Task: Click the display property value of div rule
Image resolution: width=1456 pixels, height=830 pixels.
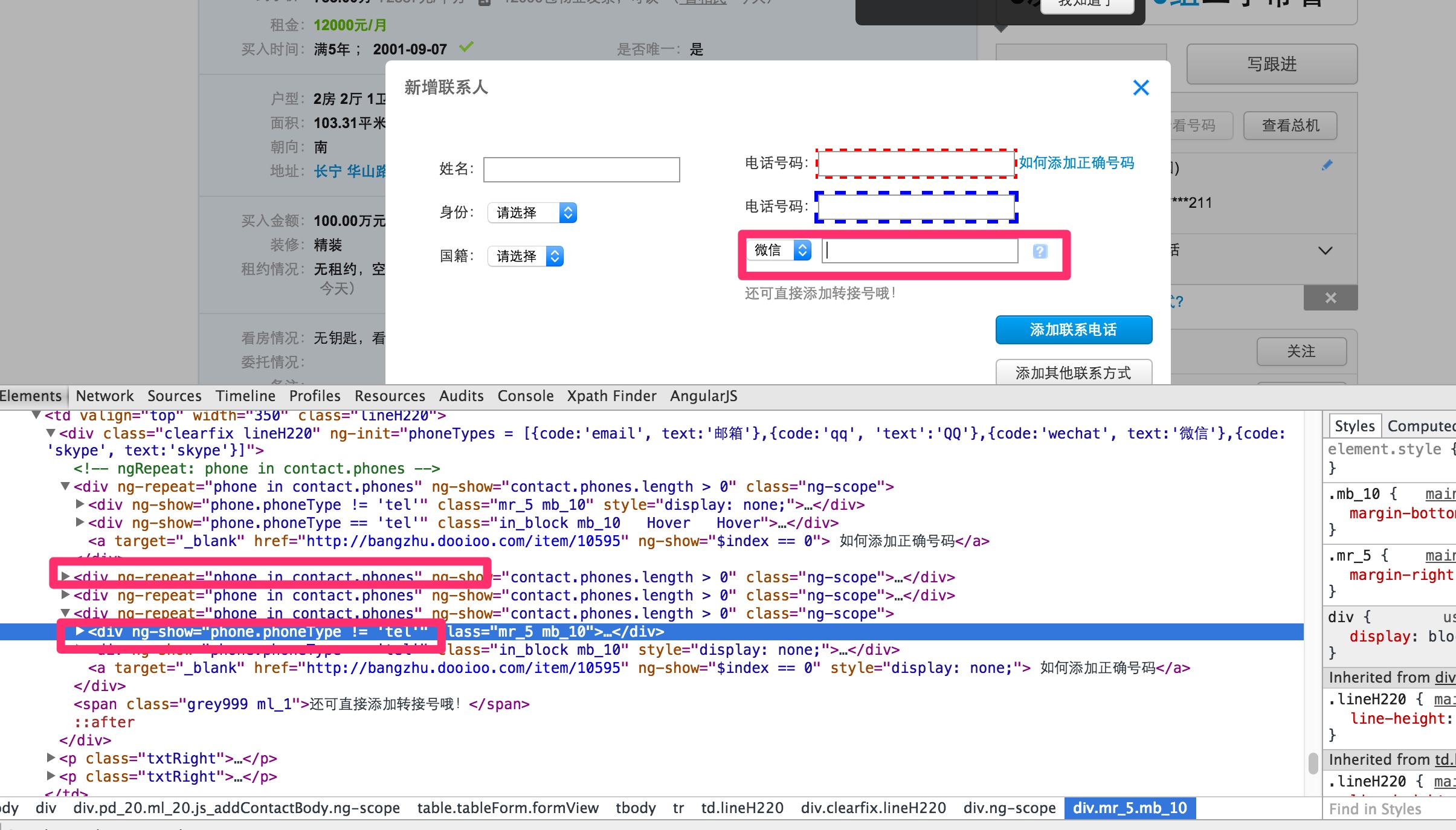Action: tap(1441, 637)
